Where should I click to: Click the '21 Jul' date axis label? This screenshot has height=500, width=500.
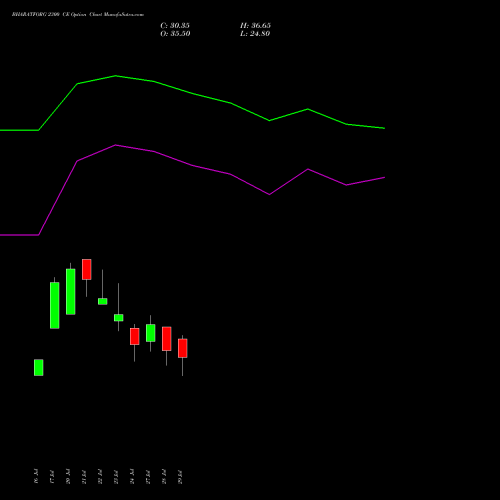pyautogui.click(x=84, y=477)
